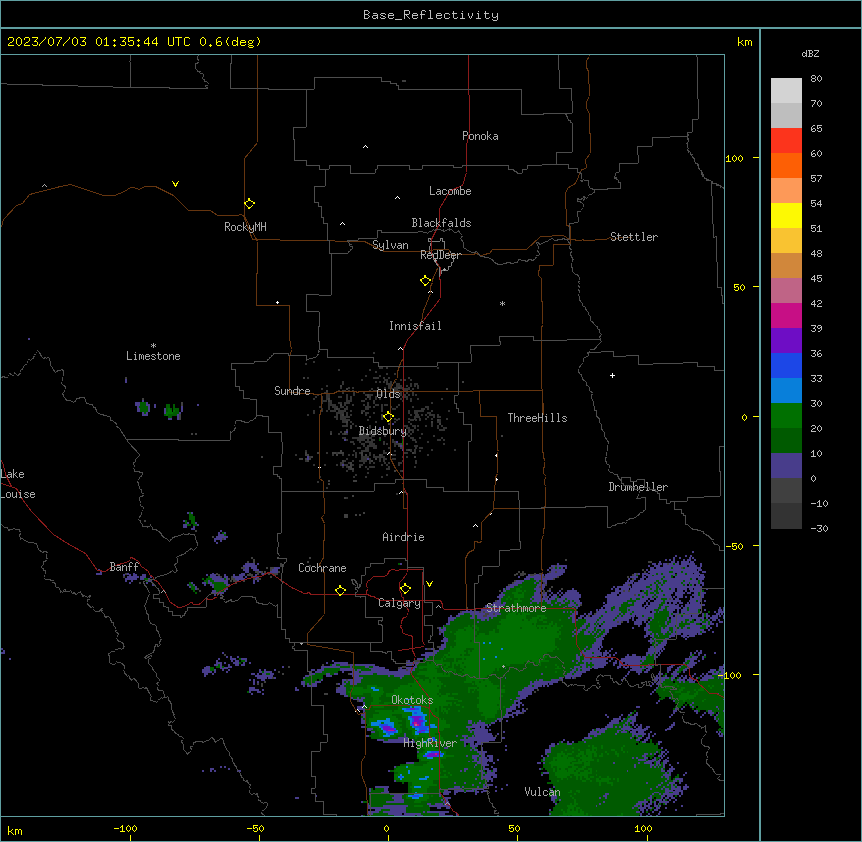Click the Stettler town label

[634, 237]
